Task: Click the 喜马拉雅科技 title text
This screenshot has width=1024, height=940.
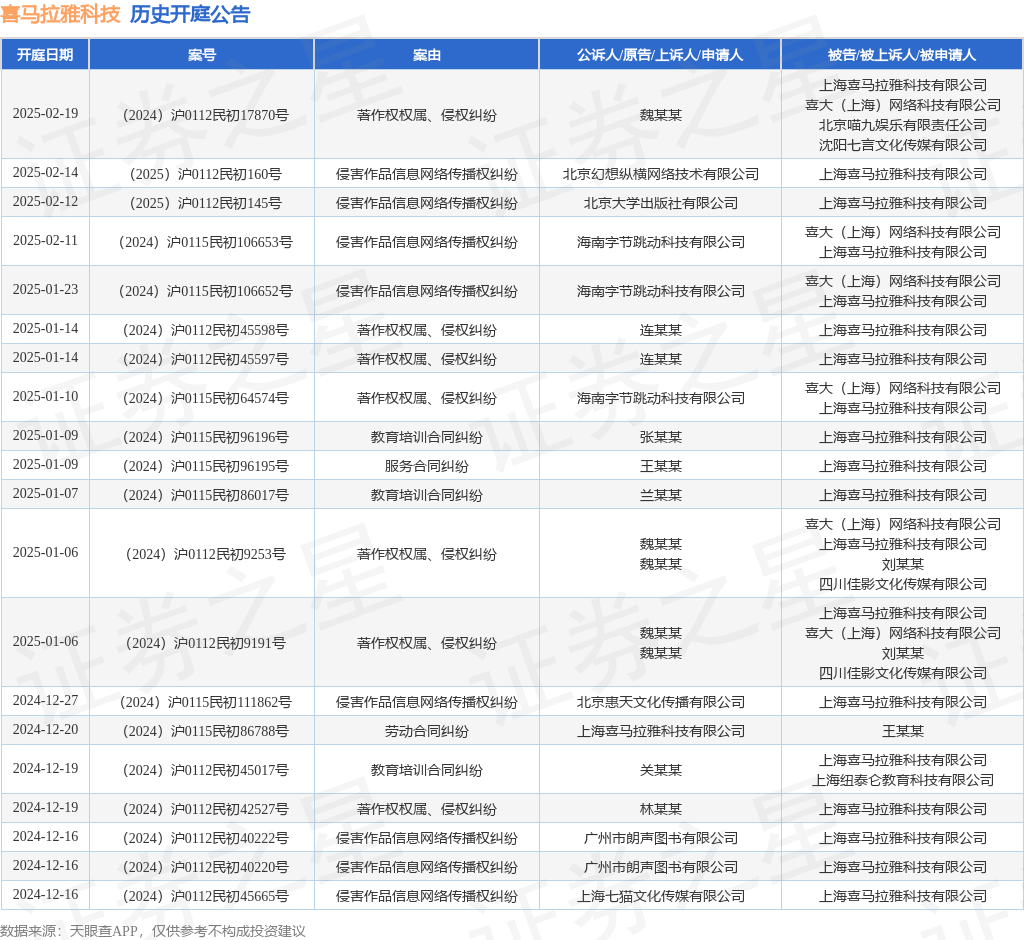Action: coord(60,14)
